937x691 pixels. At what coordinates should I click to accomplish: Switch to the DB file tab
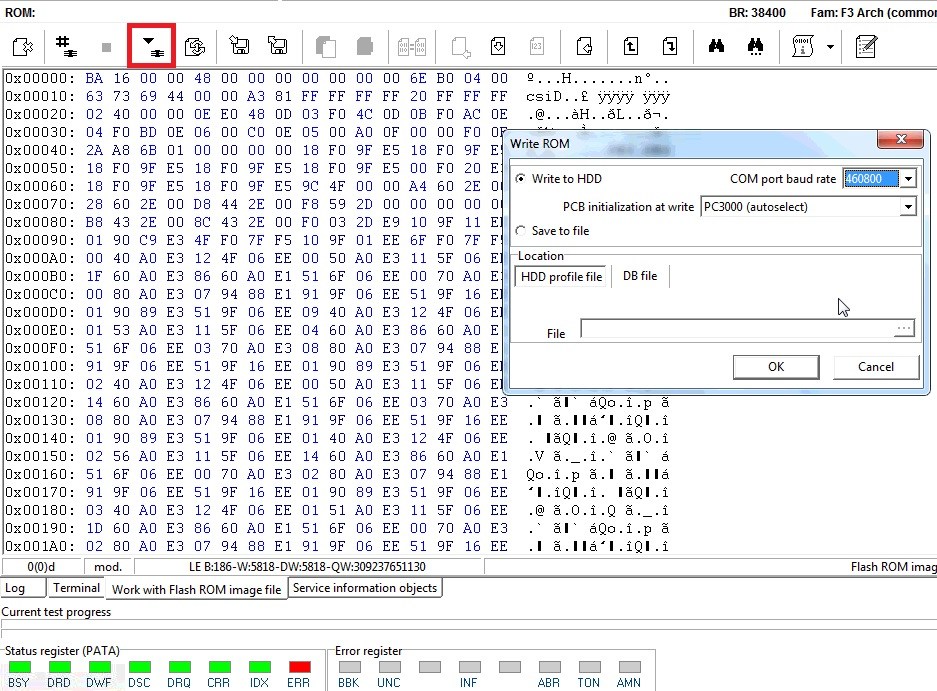[640, 276]
